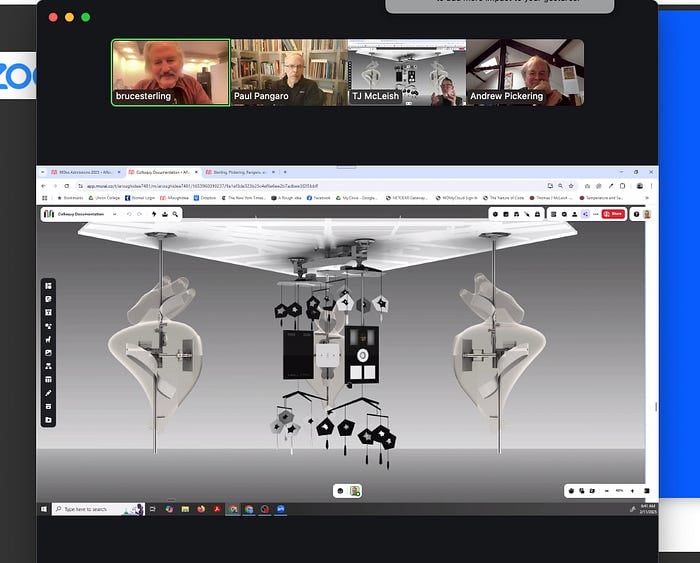Click the collaborator avatar at canvas bottom center

point(355,491)
